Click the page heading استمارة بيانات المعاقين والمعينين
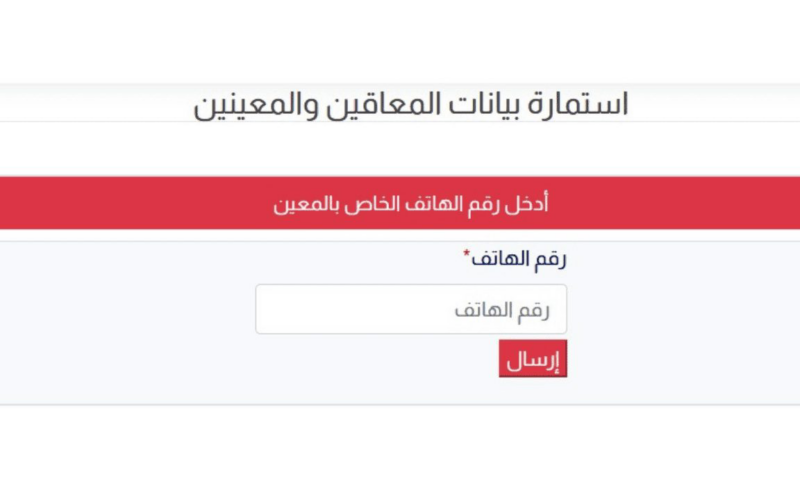This screenshot has width=800, height=500. pos(410,104)
